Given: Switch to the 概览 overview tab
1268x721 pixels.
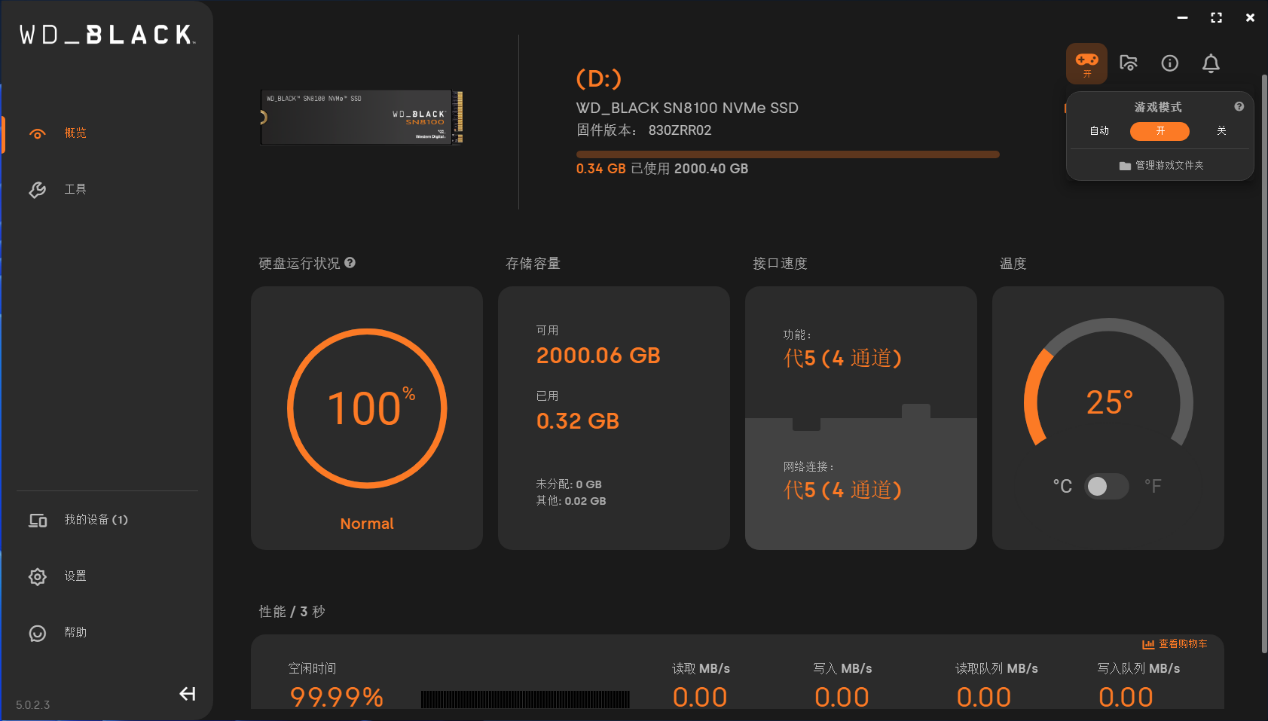Looking at the screenshot, I should tap(75, 133).
